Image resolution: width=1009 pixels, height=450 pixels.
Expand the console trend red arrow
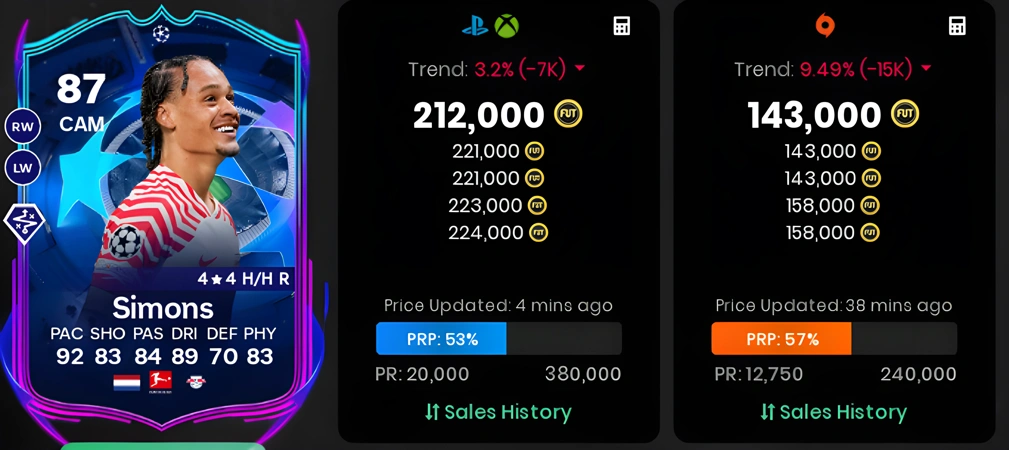click(x=580, y=69)
